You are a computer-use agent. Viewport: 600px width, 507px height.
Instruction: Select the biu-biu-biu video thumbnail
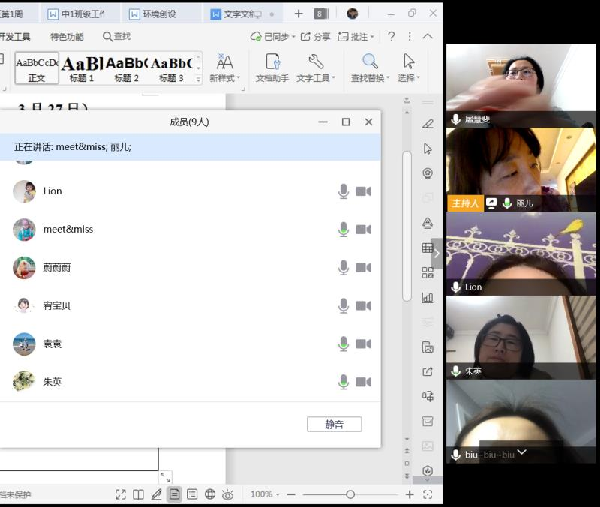520,422
